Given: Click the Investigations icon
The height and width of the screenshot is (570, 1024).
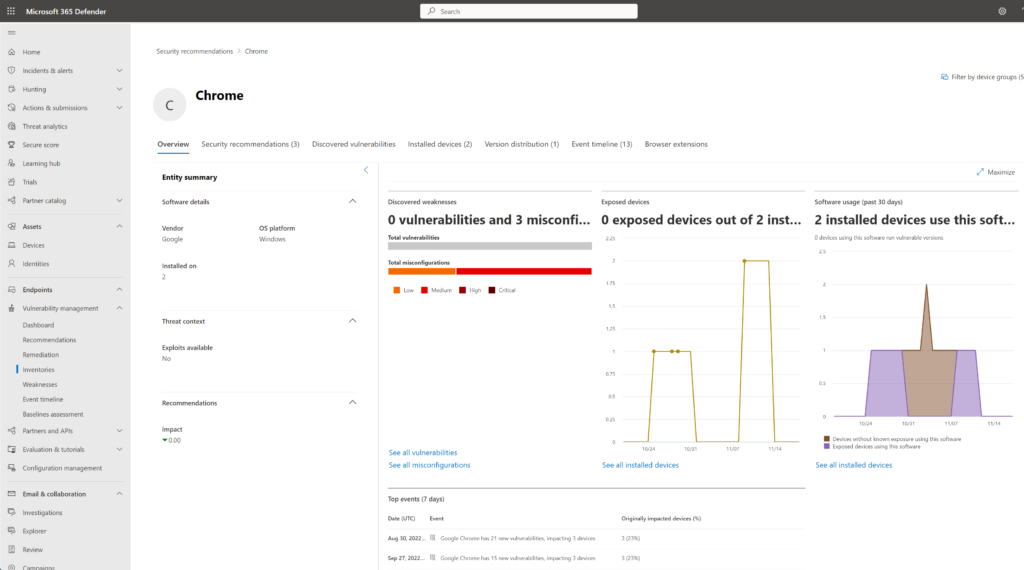Looking at the screenshot, I should tap(11, 513).
